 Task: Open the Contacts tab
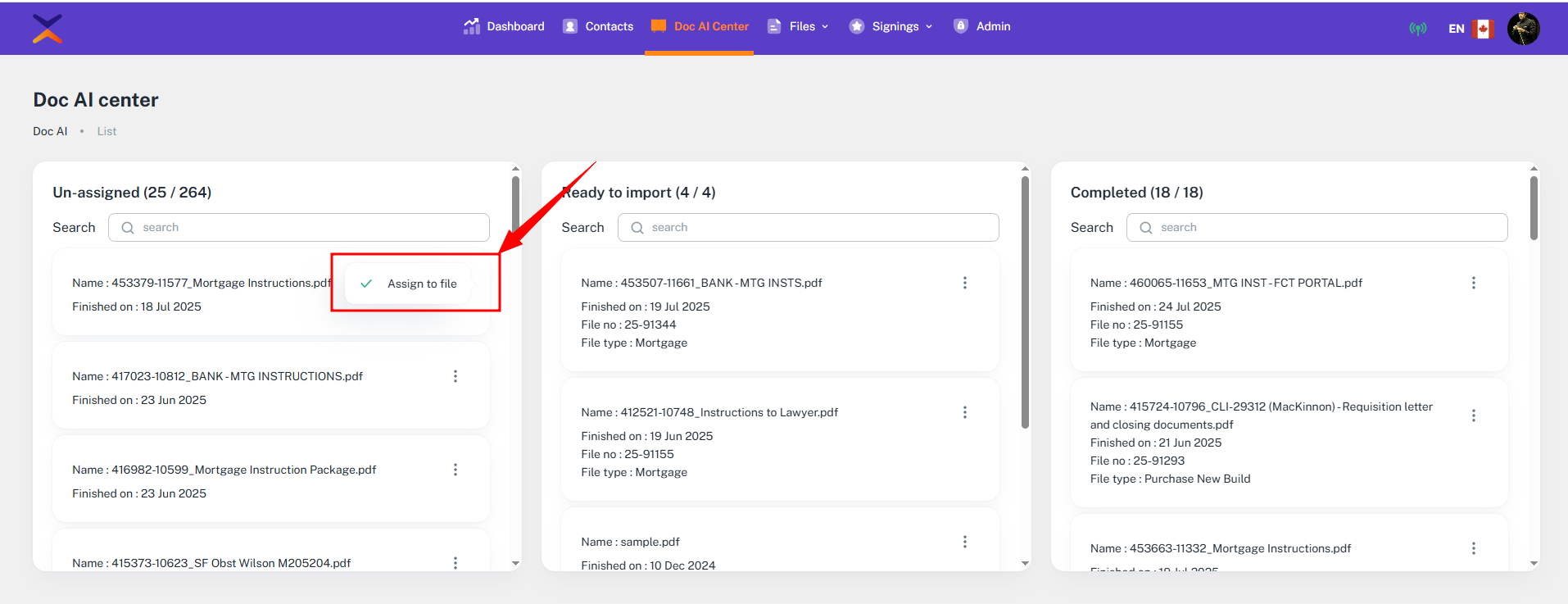pos(598,26)
